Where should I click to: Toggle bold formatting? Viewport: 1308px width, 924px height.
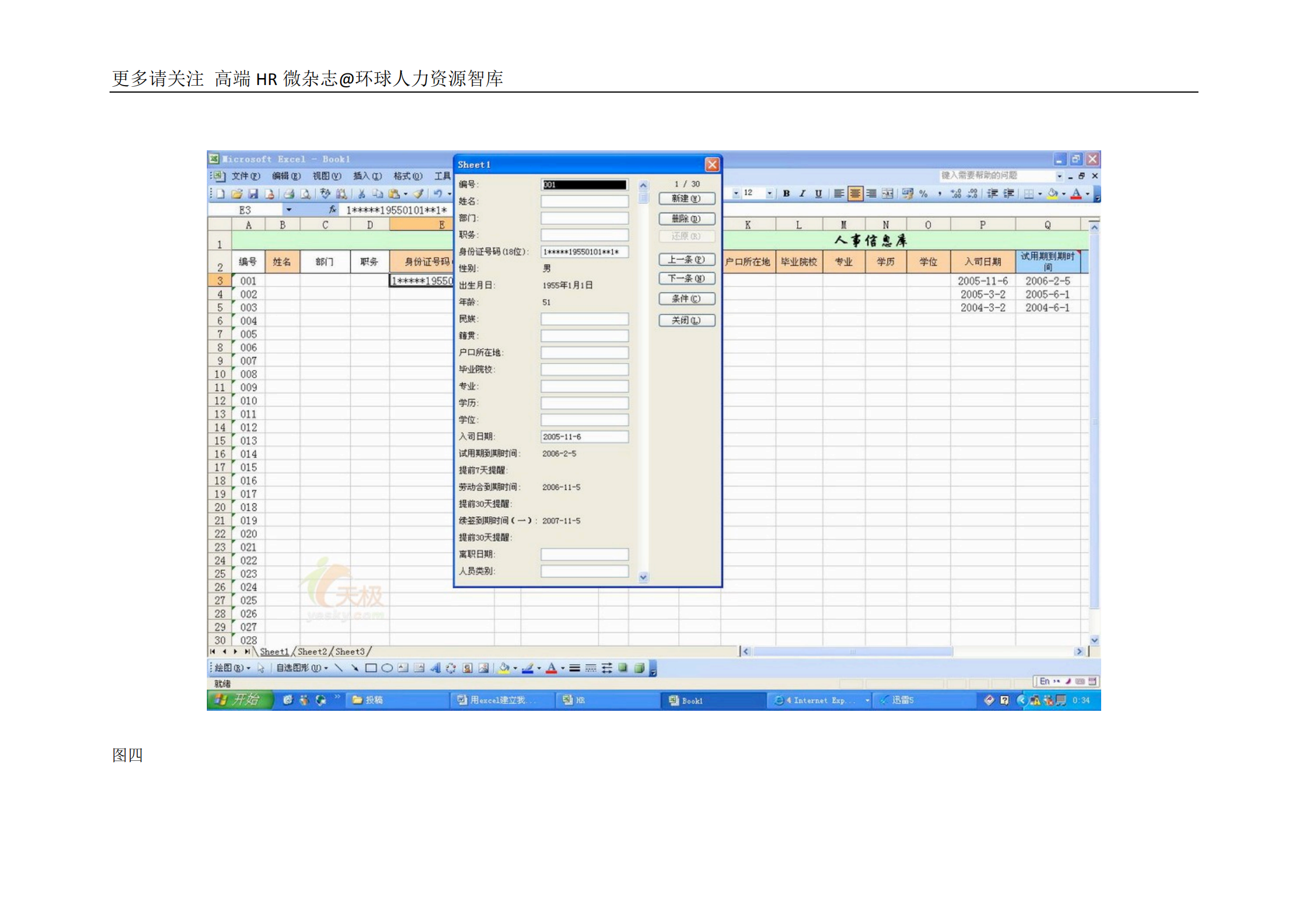click(787, 195)
